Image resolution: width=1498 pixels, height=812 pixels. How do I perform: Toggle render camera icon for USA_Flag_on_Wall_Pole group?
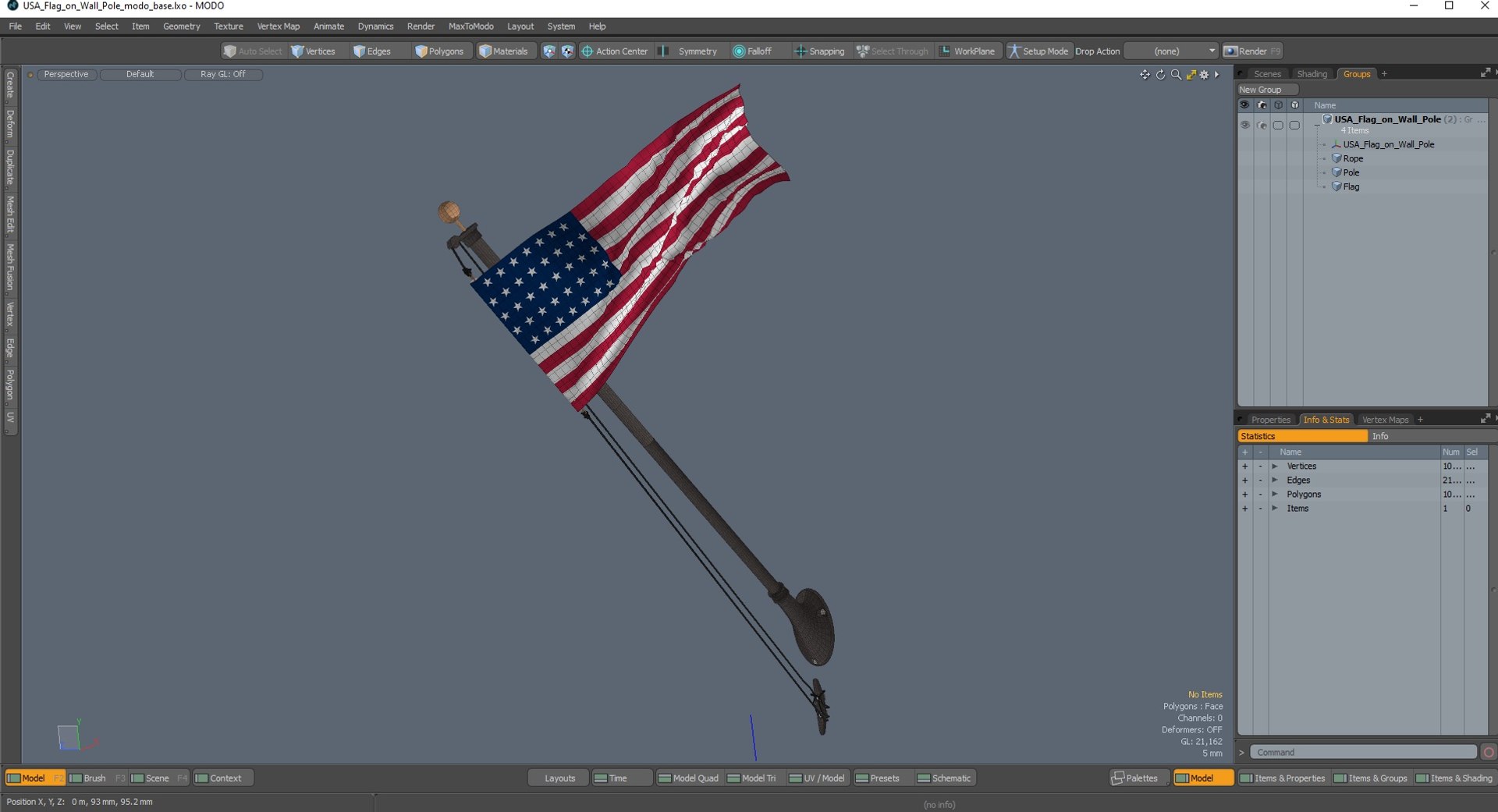click(1262, 125)
